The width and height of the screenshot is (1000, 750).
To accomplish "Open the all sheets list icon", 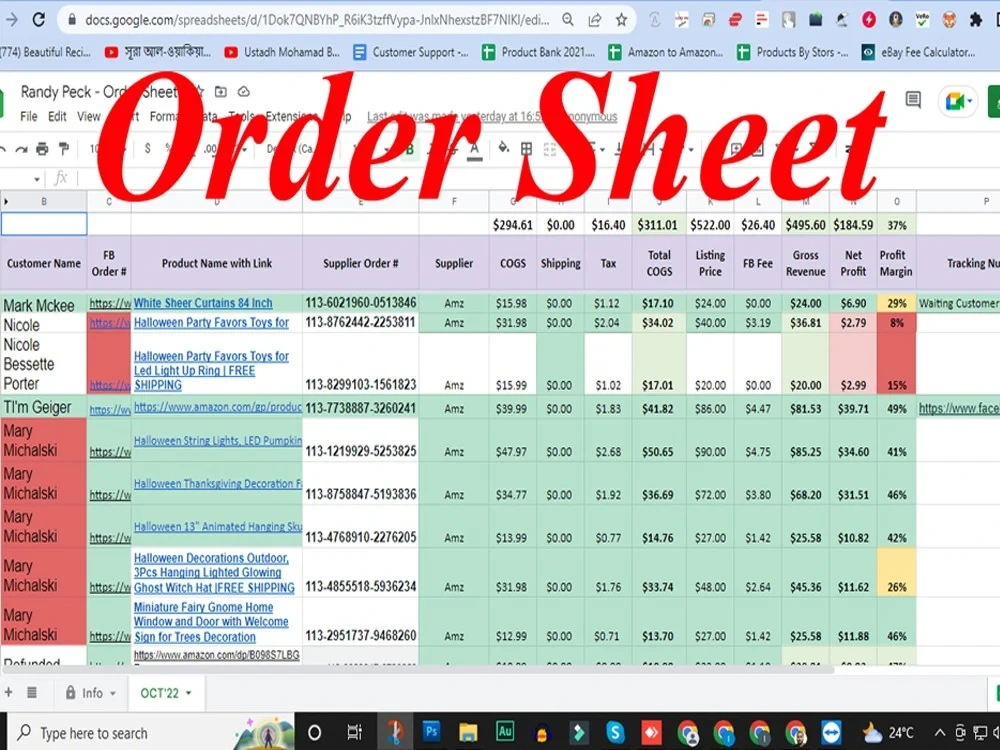I will click(x=32, y=693).
